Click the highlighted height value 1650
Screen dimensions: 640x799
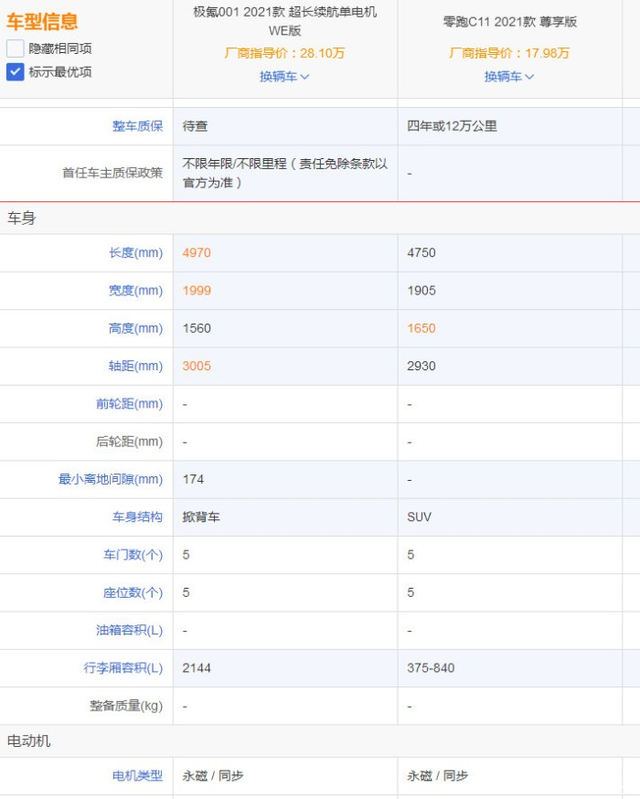[x=421, y=328]
